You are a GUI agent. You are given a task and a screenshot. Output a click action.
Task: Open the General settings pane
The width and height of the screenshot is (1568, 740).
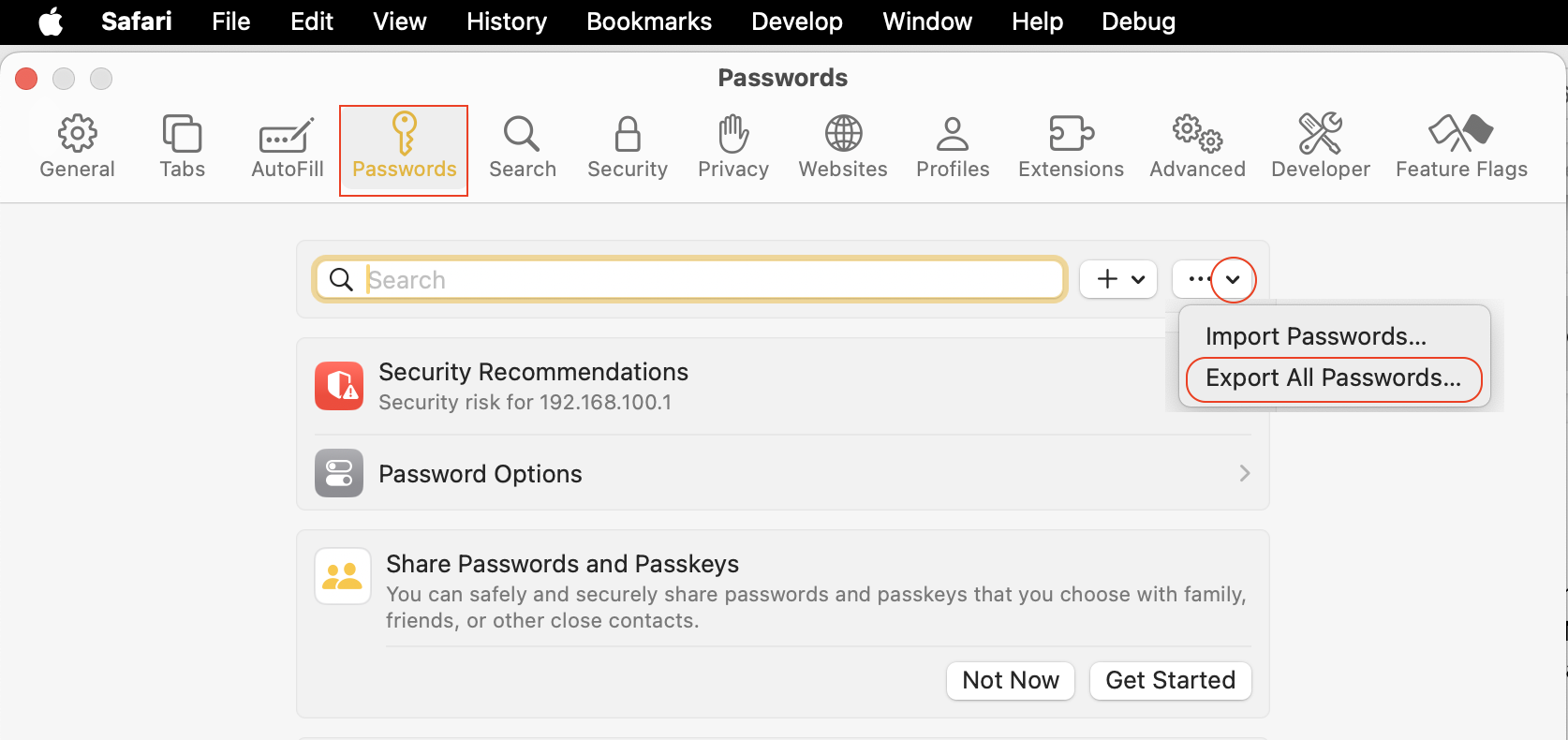click(x=77, y=147)
